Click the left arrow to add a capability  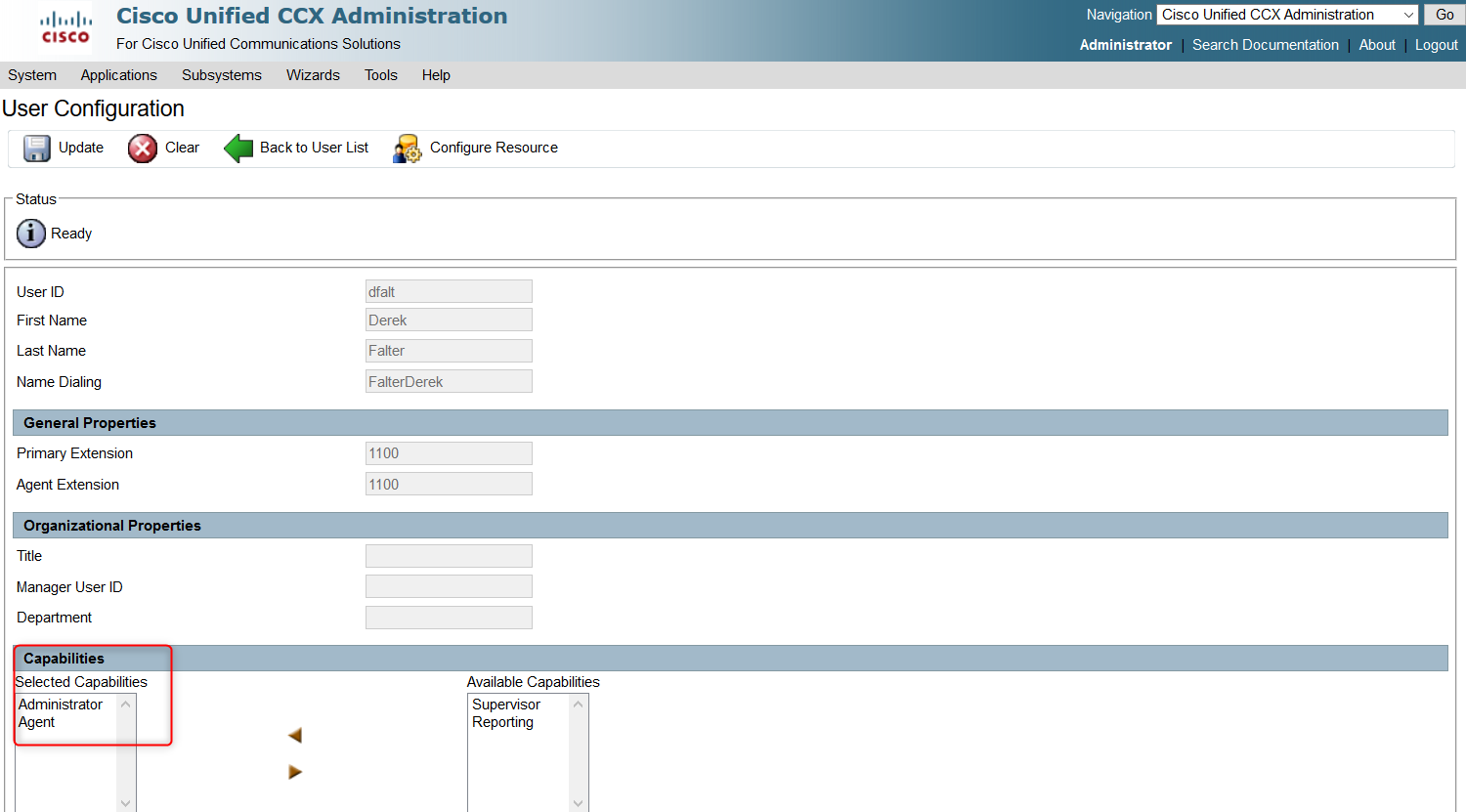(295, 734)
